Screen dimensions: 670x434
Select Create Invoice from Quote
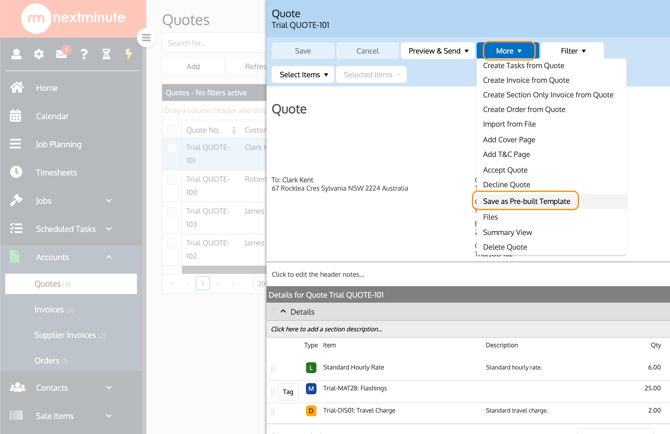click(x=526, y=80)
